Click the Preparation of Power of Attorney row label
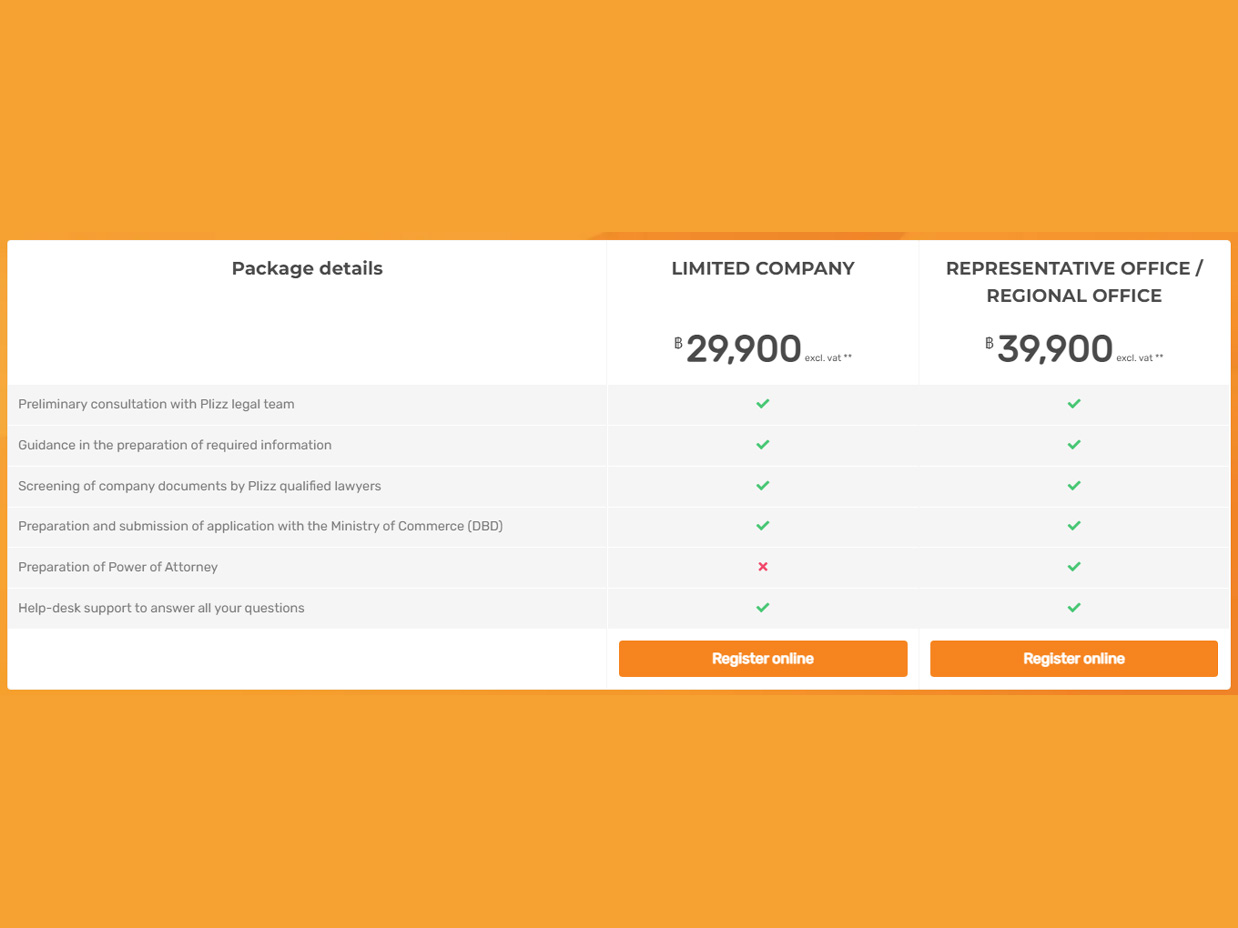 coord(118,567)
